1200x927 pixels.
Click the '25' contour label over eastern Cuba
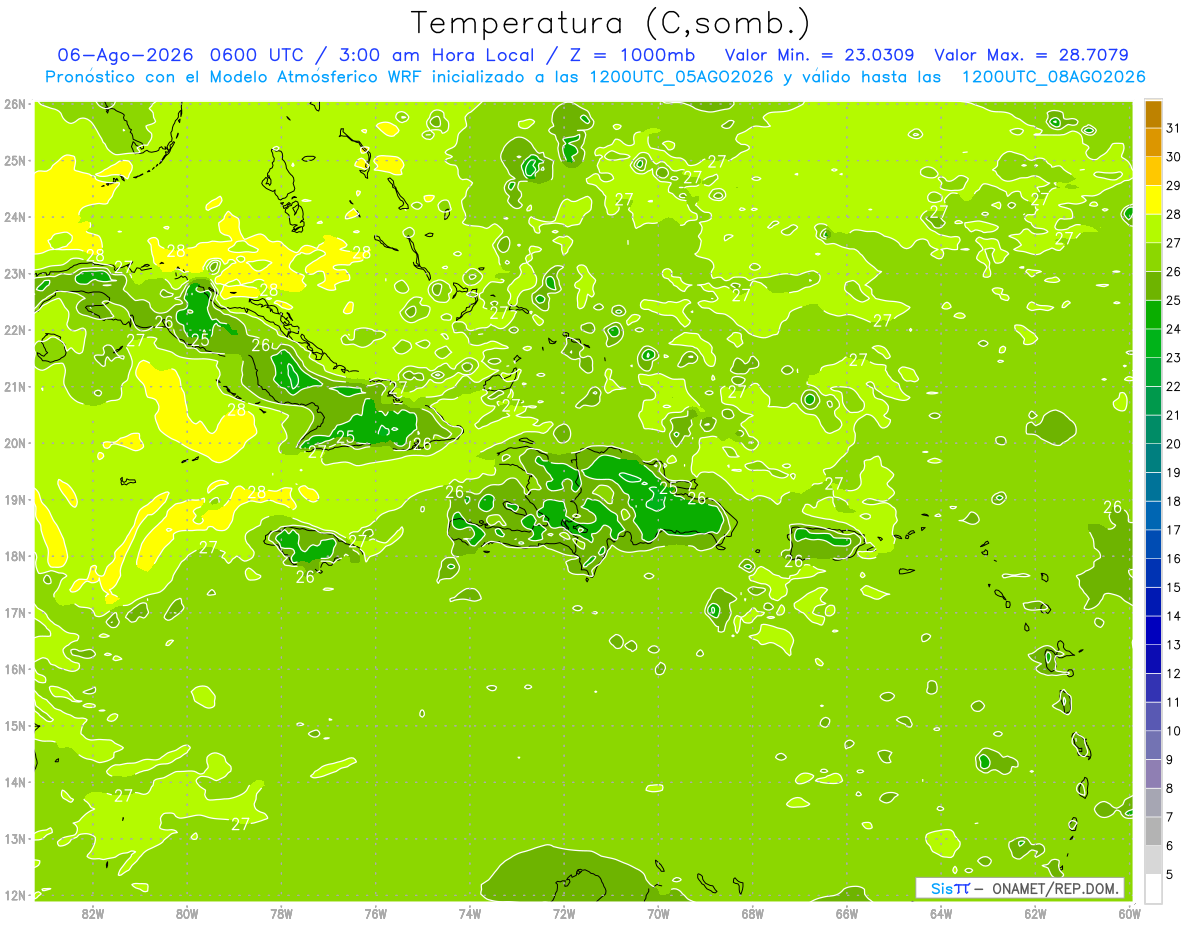345,436
